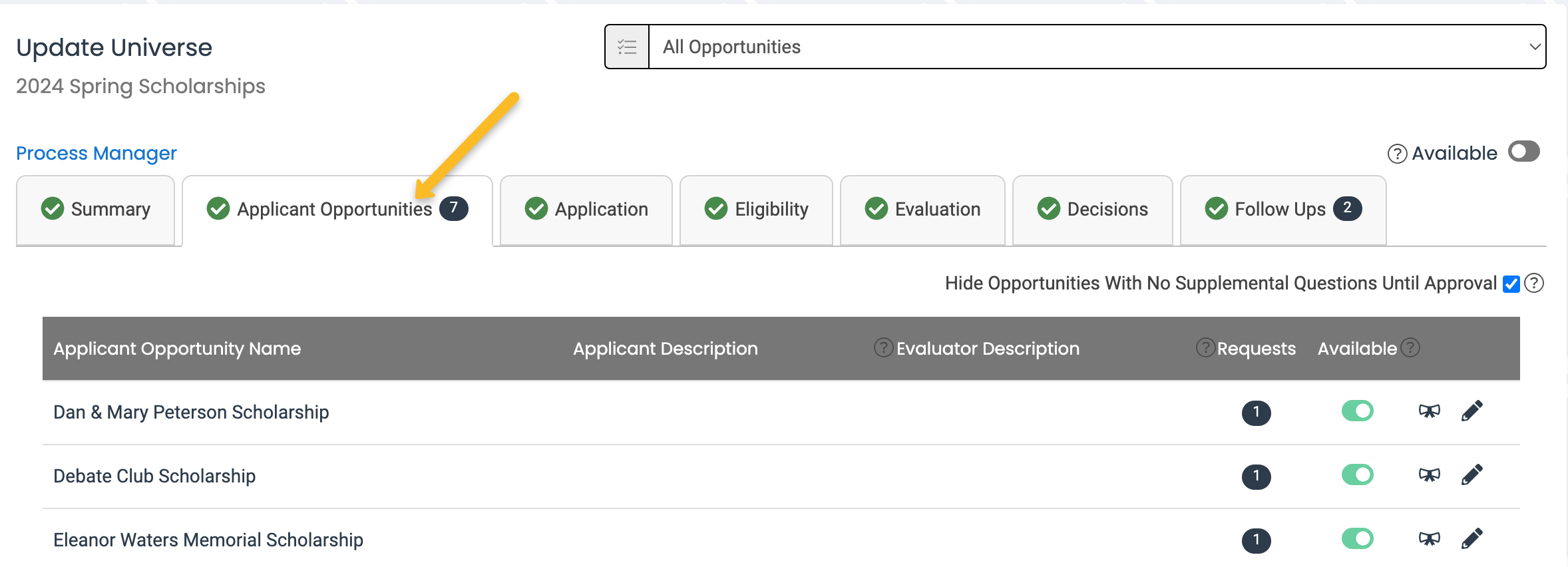1568x567 pixels.
Task: Click the graduation cap icon for Dan & Mary Peterson Scholarship
Action: coord(1428,411)
